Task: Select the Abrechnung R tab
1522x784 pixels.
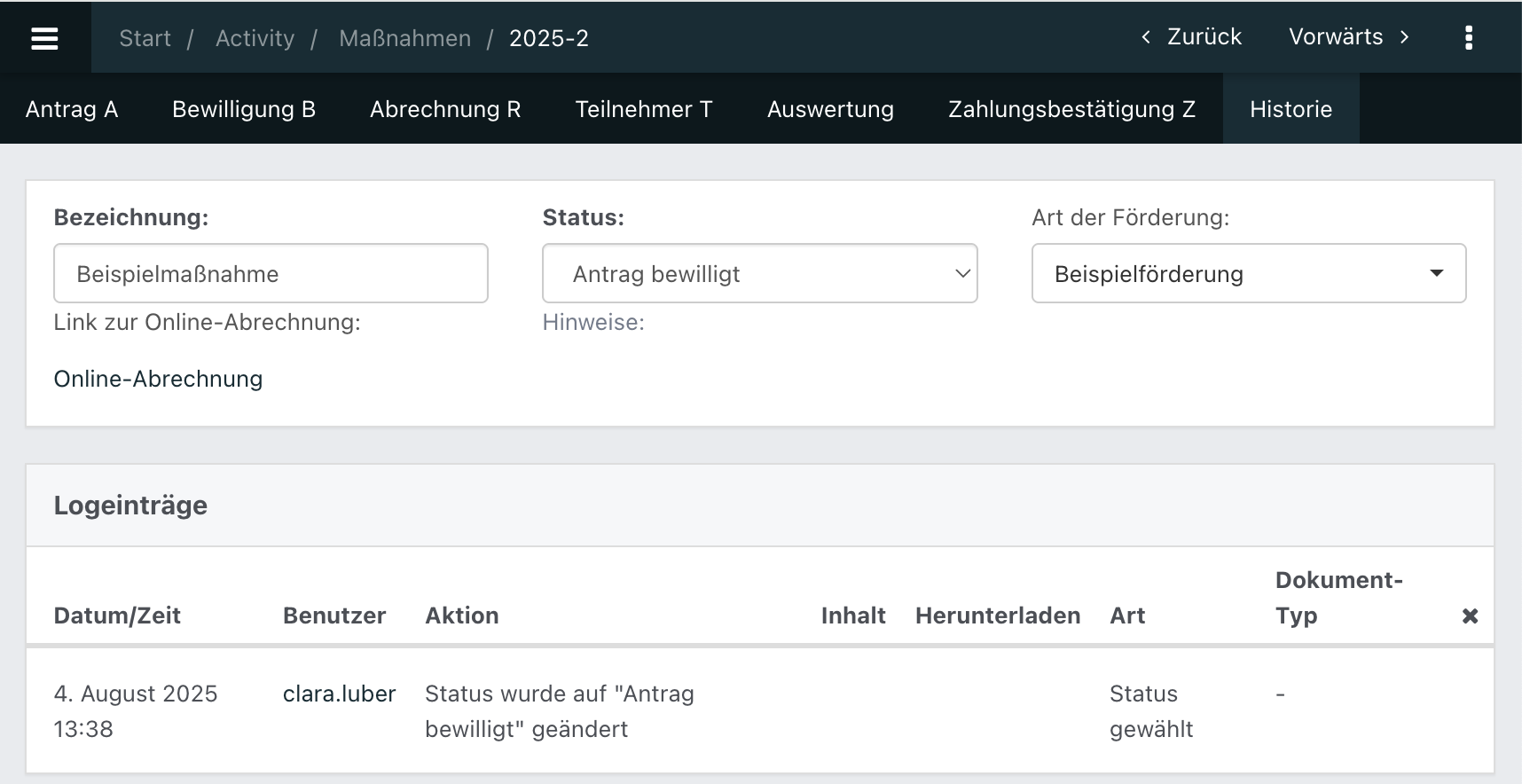Action: (x=445, y=109)
